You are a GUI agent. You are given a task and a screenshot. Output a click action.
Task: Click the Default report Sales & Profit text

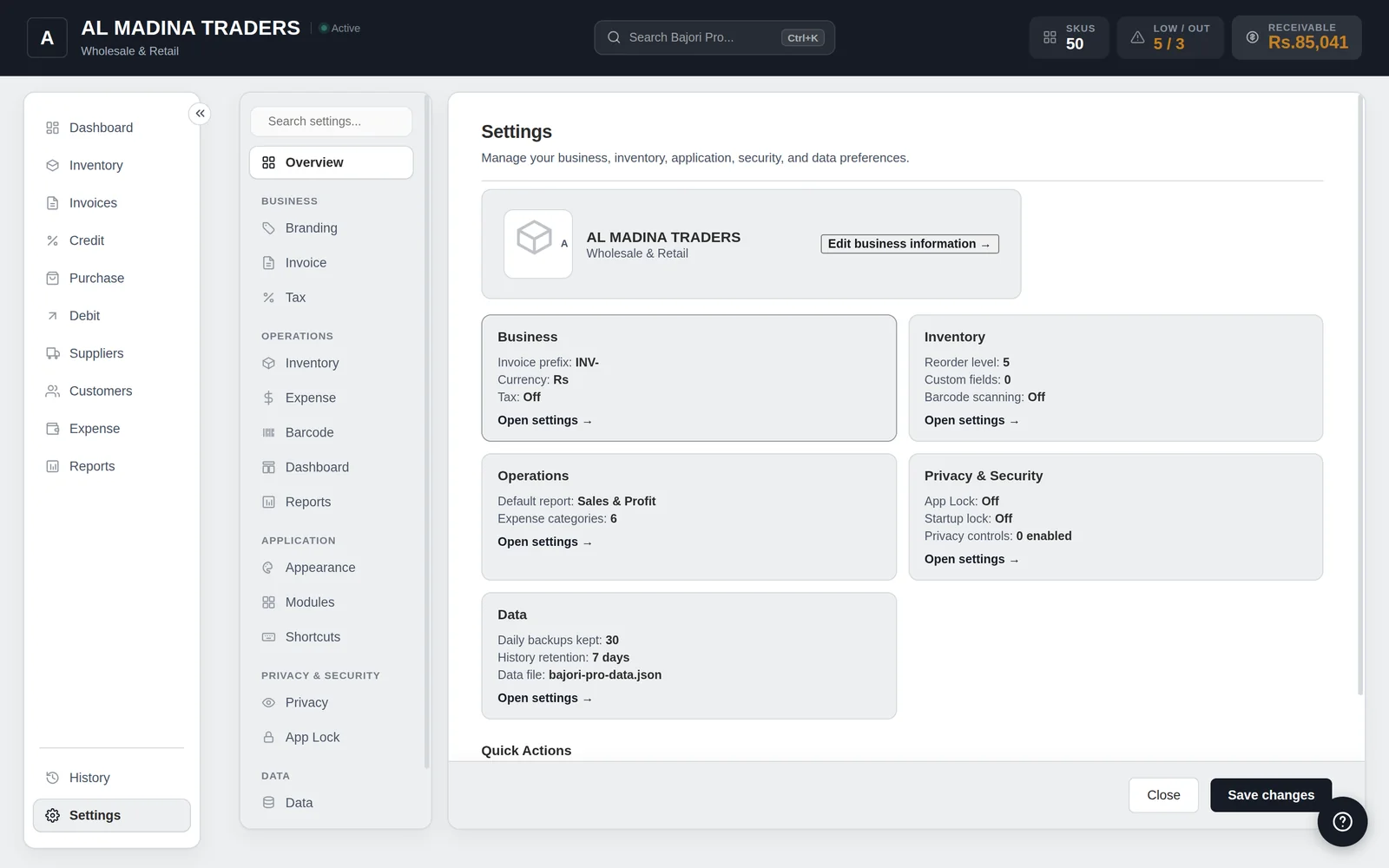pyautogui.click(x=576, y=501)
